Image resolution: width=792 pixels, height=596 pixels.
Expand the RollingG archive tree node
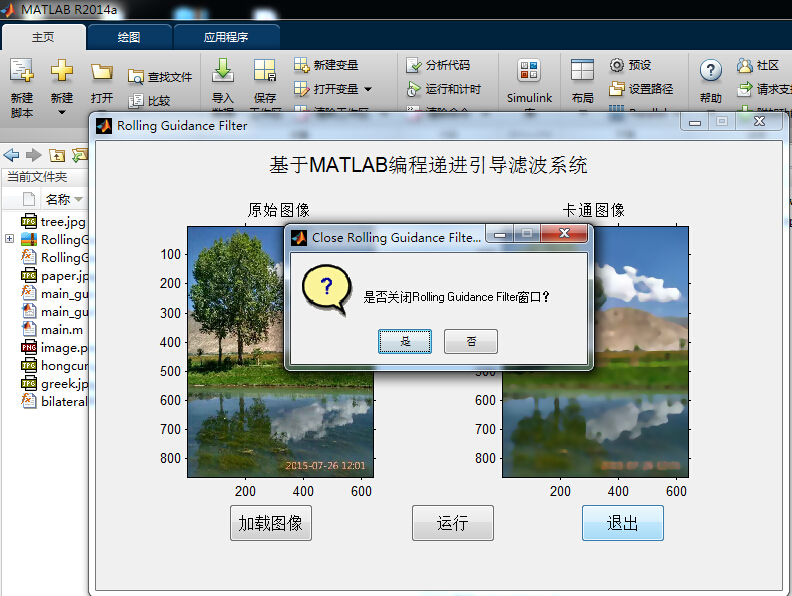pos(9,238)
